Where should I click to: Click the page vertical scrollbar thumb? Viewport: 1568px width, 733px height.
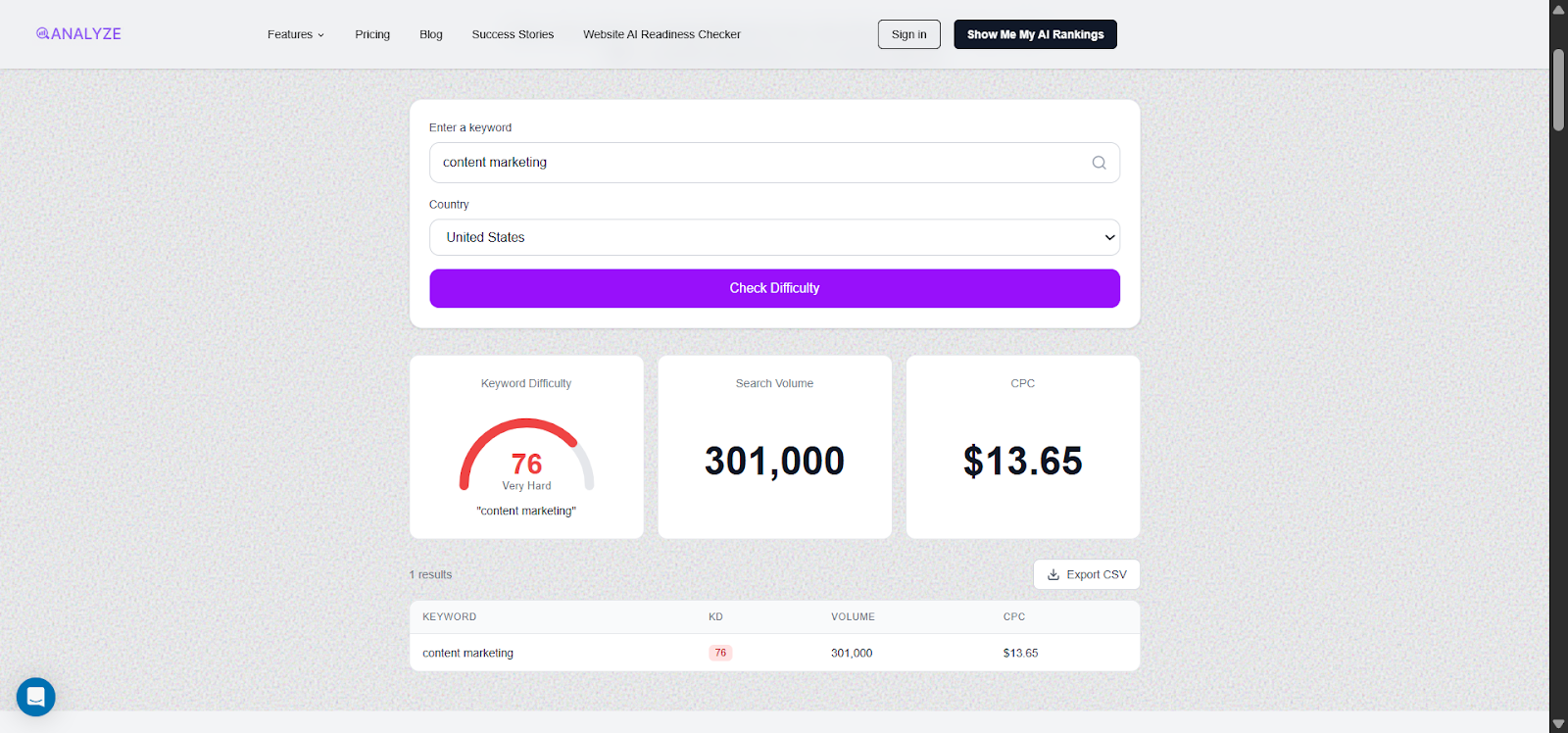point(1558,90)
